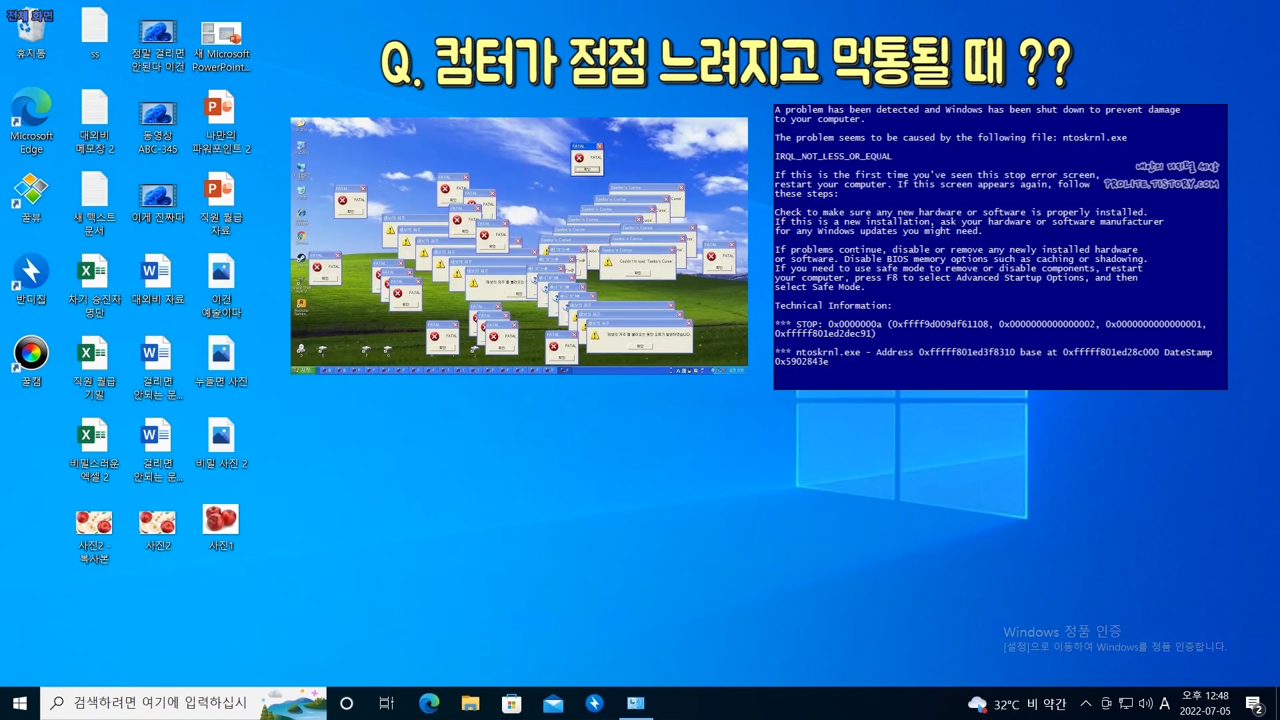
Task: Expand the hidden system tray icons
Action: click(1085, 703)
